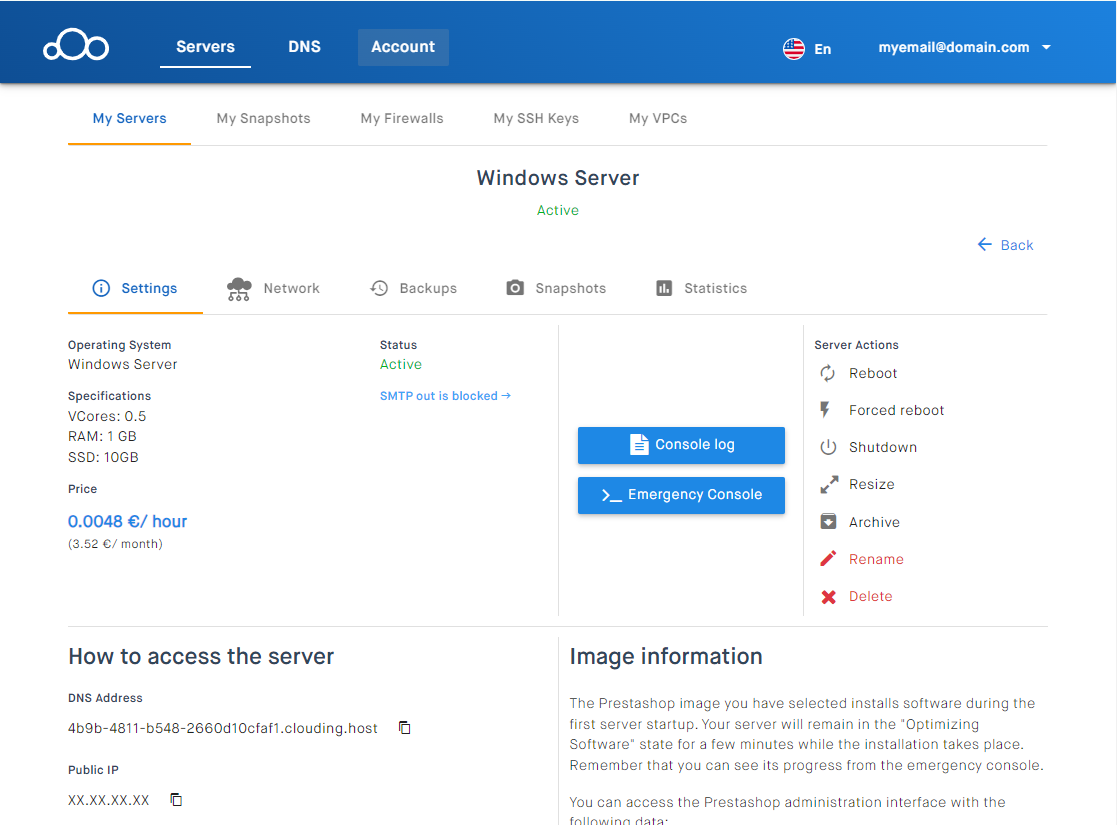This screenshot has width=1117, height=825.
Task: Select the Backups server tab
Action: (x=414, y=288)
